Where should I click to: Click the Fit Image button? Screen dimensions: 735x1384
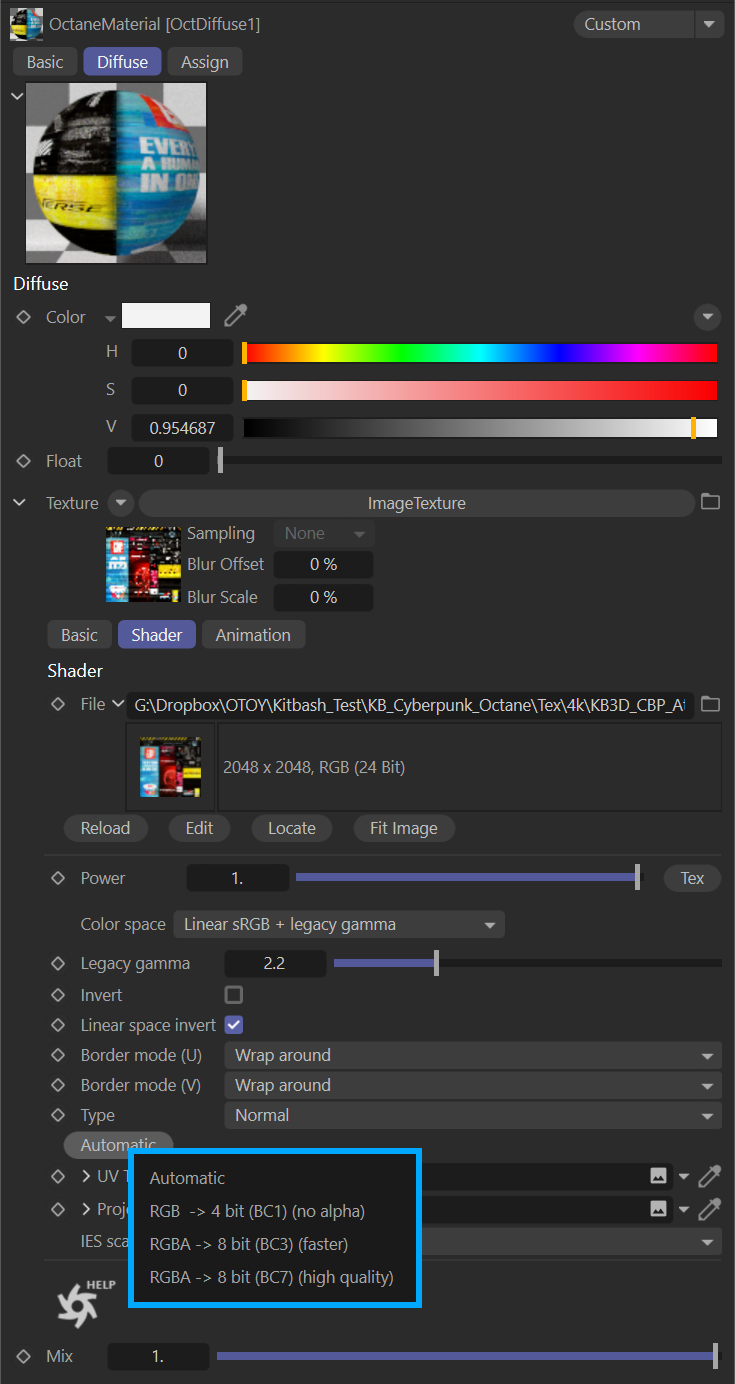coord(403,828)
